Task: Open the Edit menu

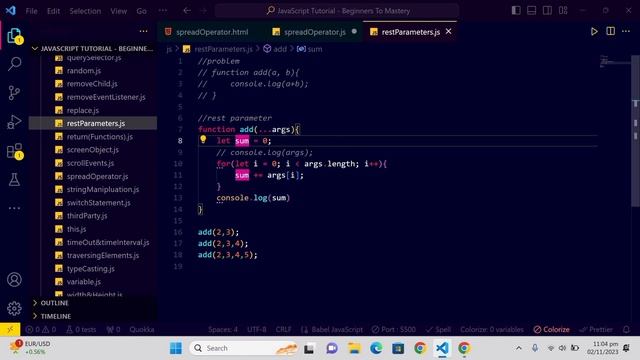Action: pyautogui.click(x=53, y=11)
